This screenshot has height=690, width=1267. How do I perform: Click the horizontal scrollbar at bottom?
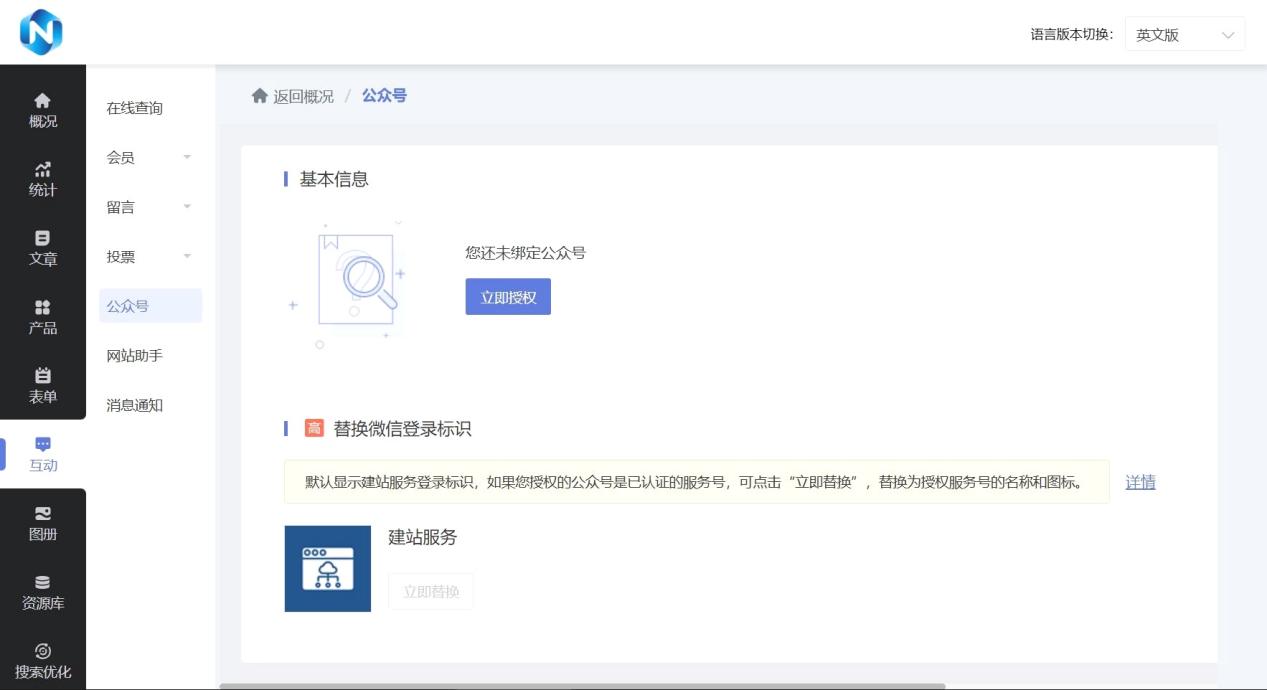pyautogui.click(x=582, y=686)
